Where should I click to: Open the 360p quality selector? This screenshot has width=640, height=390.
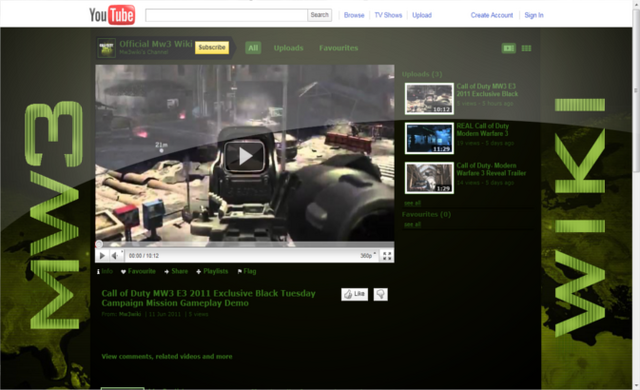click(367, 256)
